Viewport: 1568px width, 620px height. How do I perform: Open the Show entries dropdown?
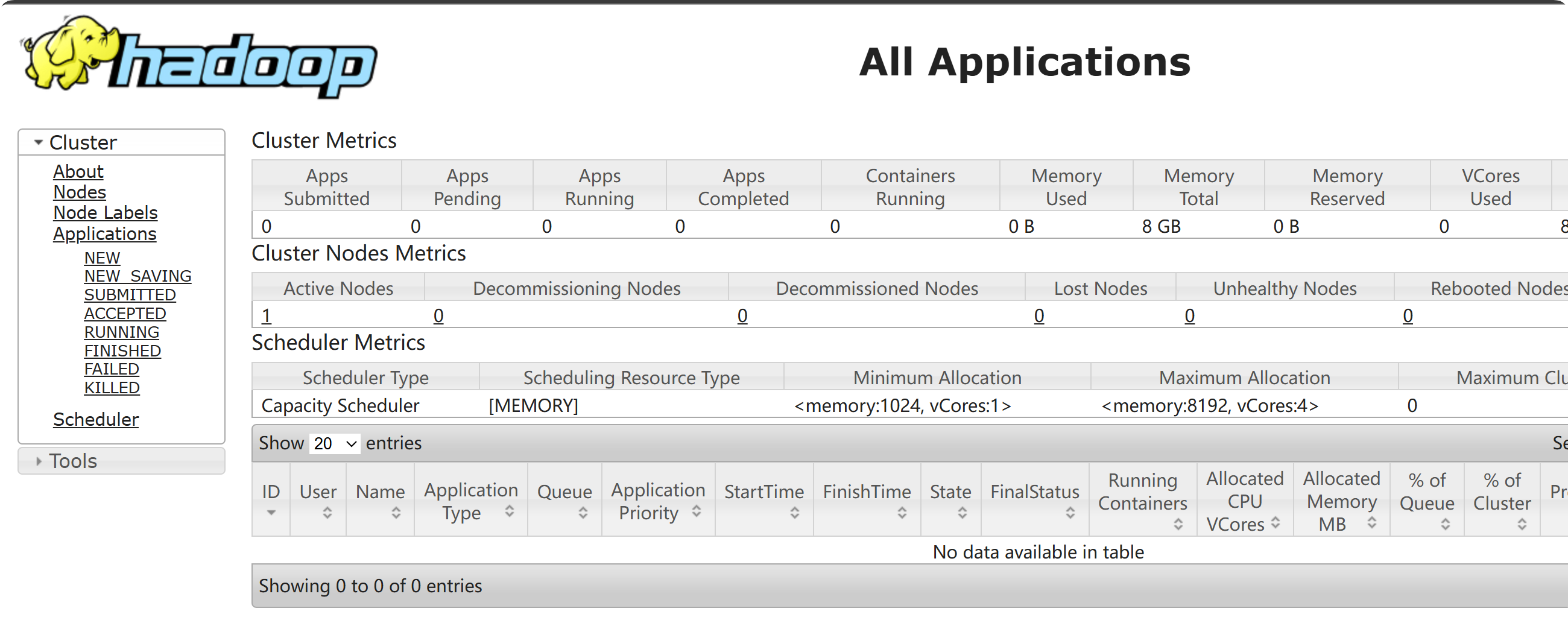pos(335,443)
